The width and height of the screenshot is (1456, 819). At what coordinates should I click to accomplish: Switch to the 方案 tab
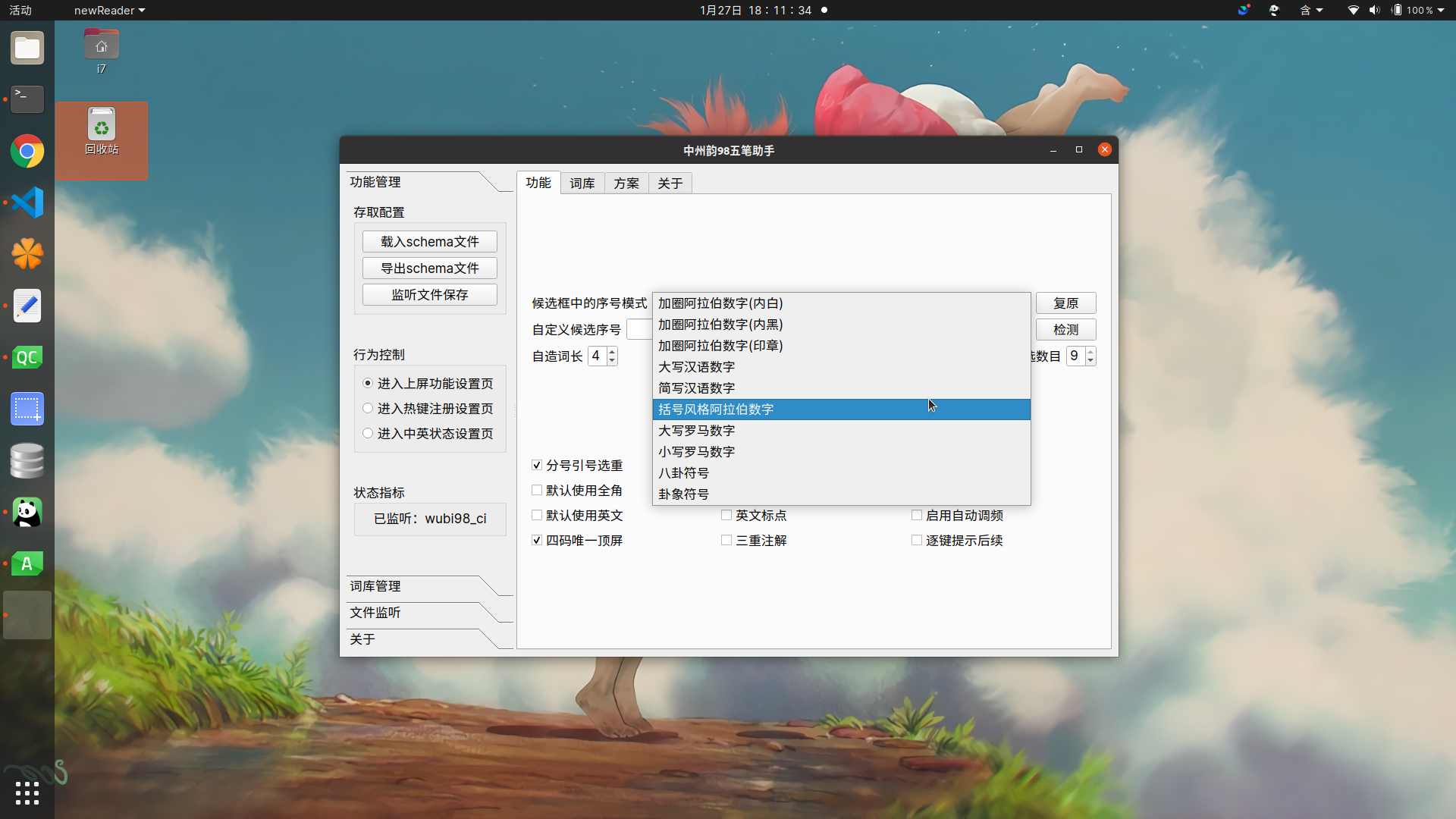click(626, 184)
